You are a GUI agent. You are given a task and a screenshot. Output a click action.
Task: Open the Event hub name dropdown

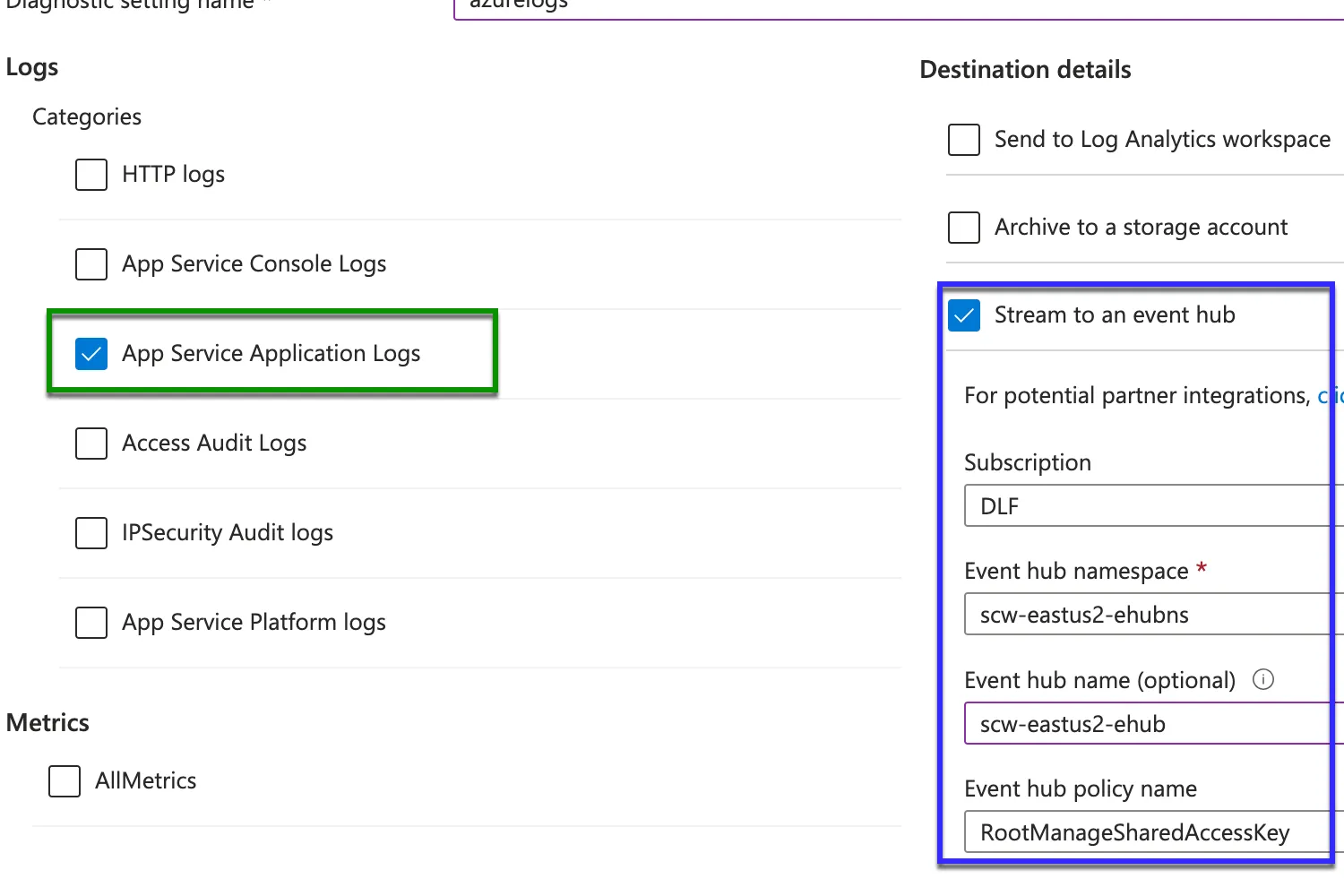(1147, 724)
